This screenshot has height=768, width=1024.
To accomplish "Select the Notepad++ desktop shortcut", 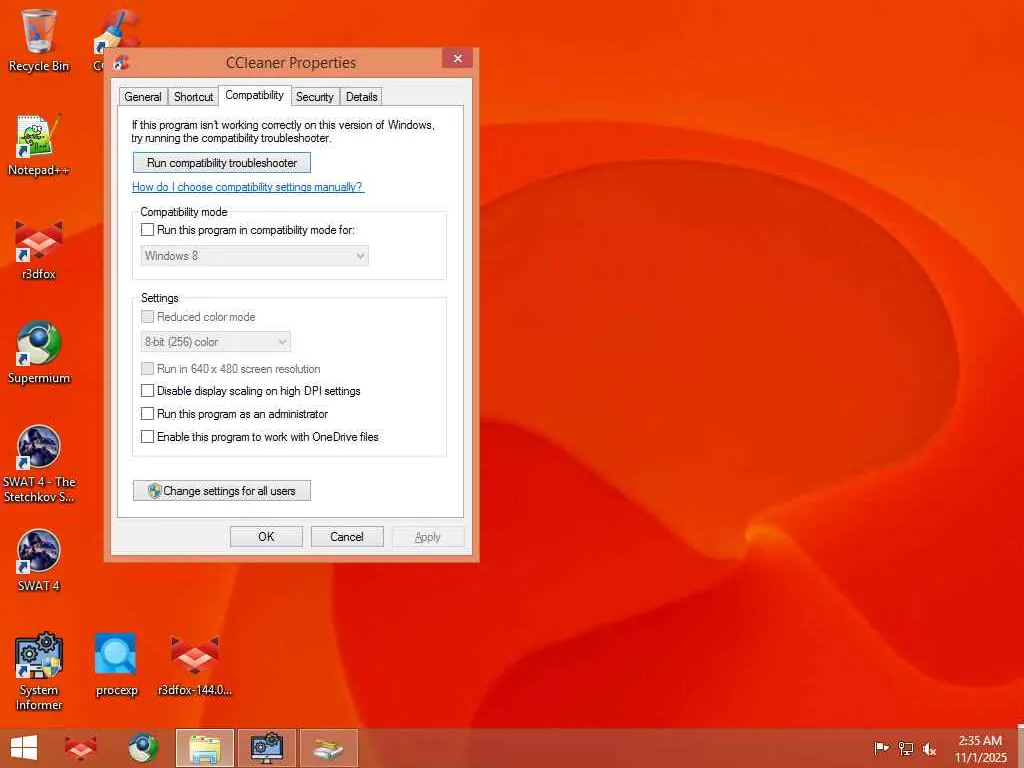I will pos(39,145).
